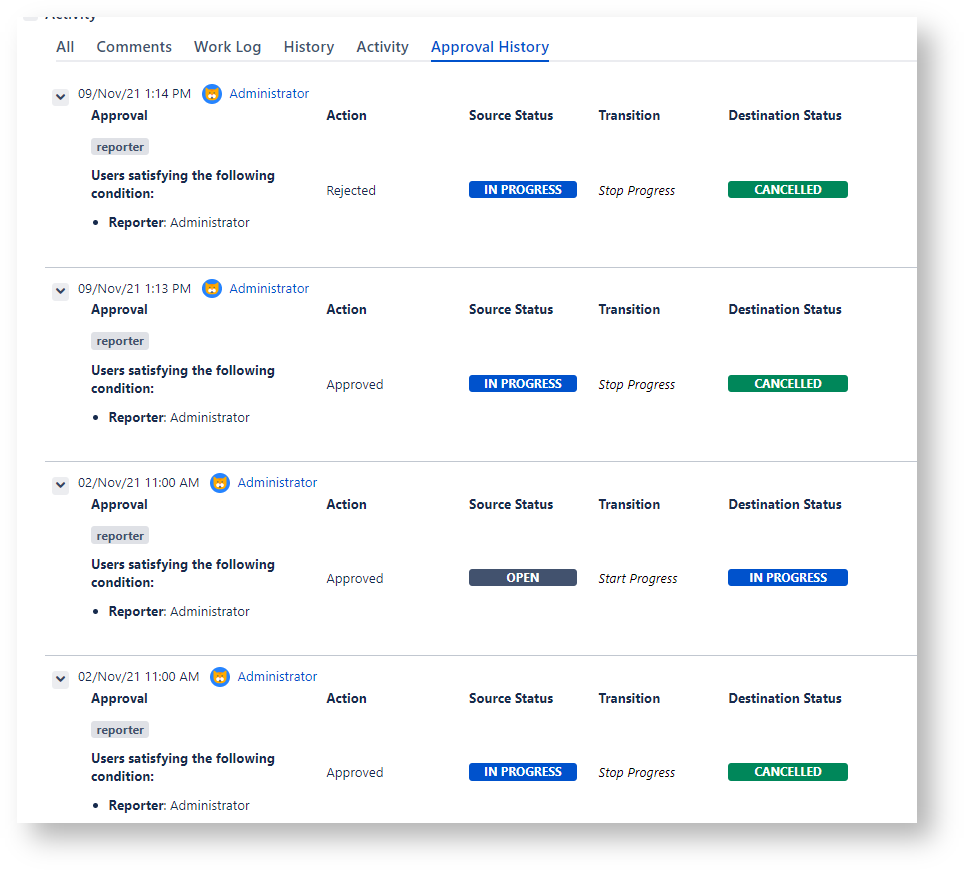Viewport: 965px width, 871px height.
Task: Click the reporter tag in the Rejected entry
Action: [120, 147]
